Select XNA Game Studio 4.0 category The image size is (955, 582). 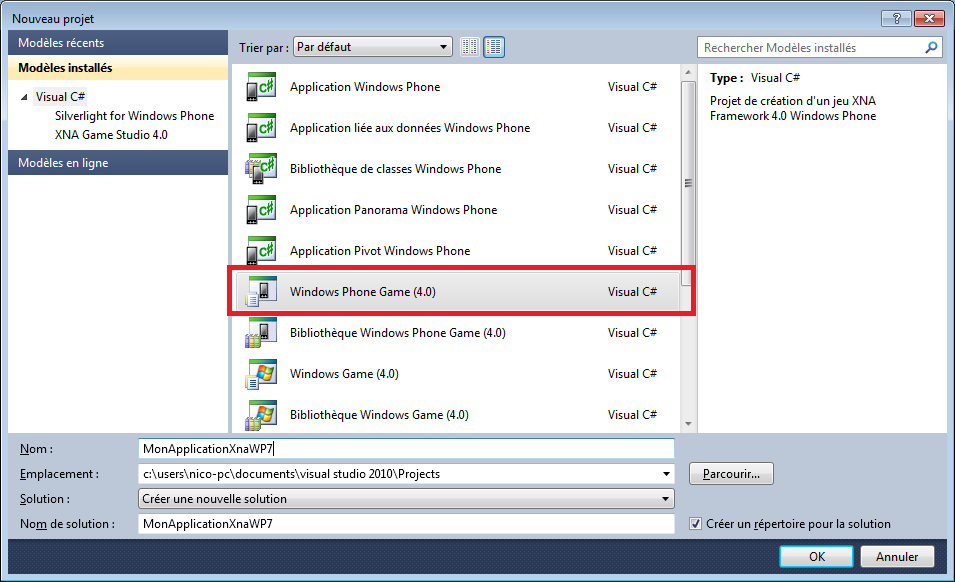(x=111, y=134)
